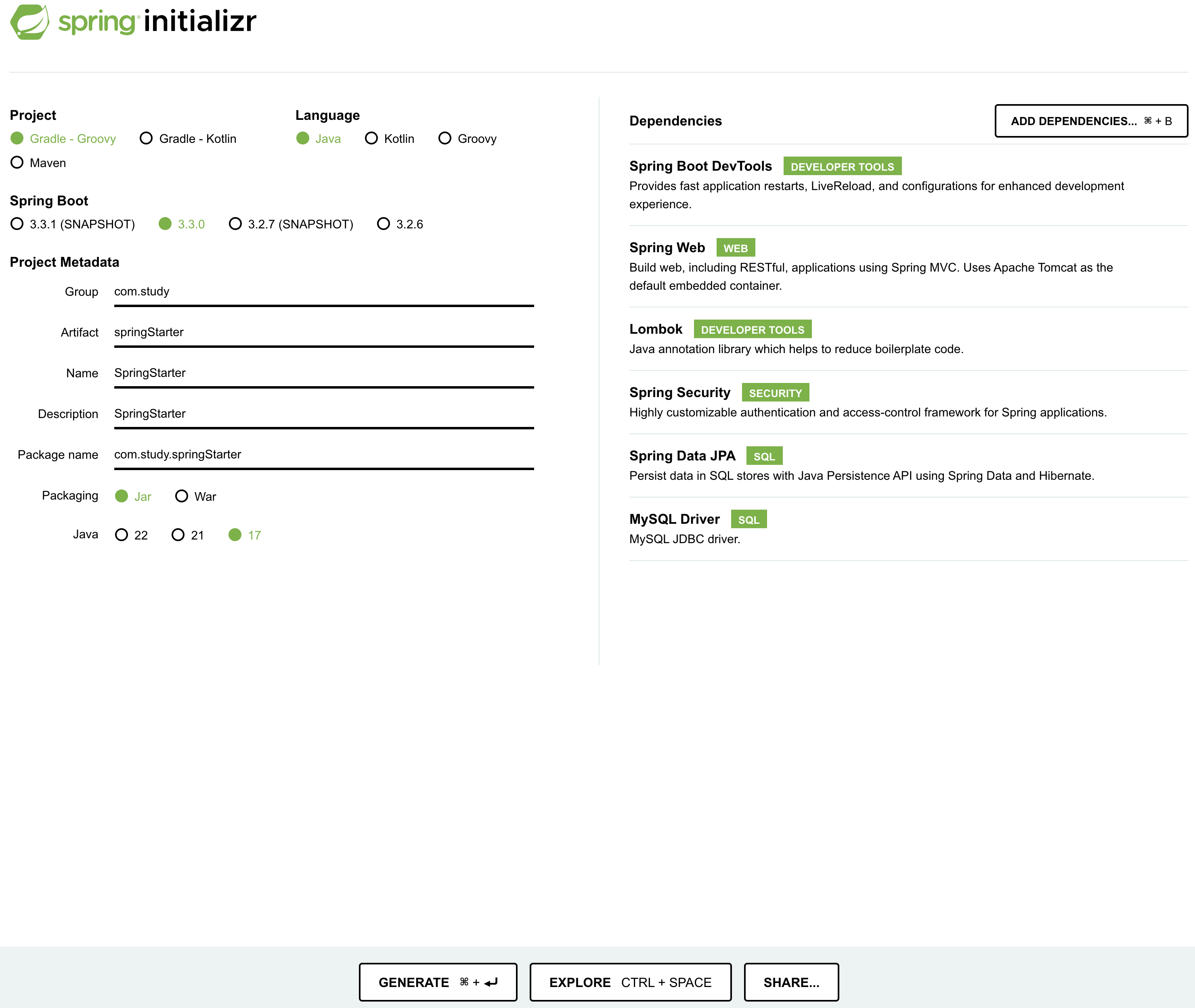This screenshot has height=1008, width=1195.
Task: Select Spring Boot 3.3.1 (SNAPSHOT)
Action: [x=17, y=224]
